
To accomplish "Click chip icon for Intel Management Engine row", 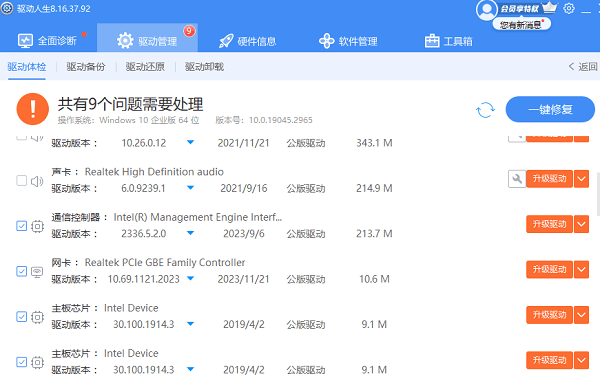I will pyautogui.click(x=37, y=227).
